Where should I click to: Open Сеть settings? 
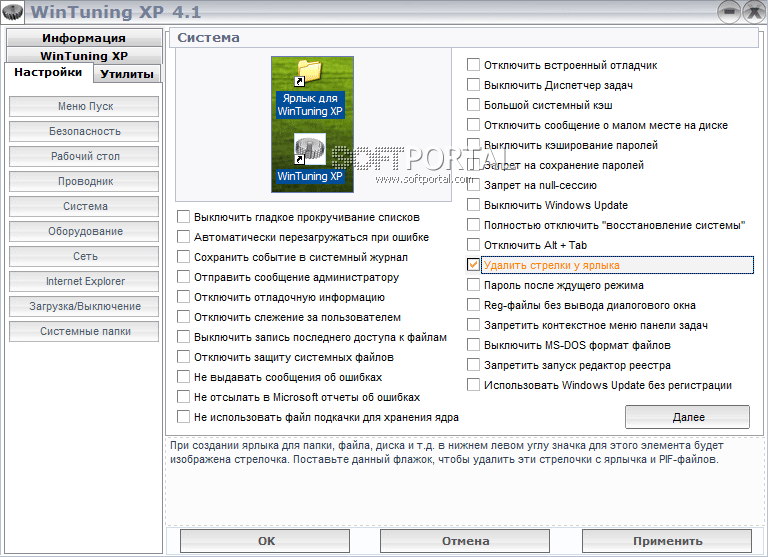[x=84, y=256]
